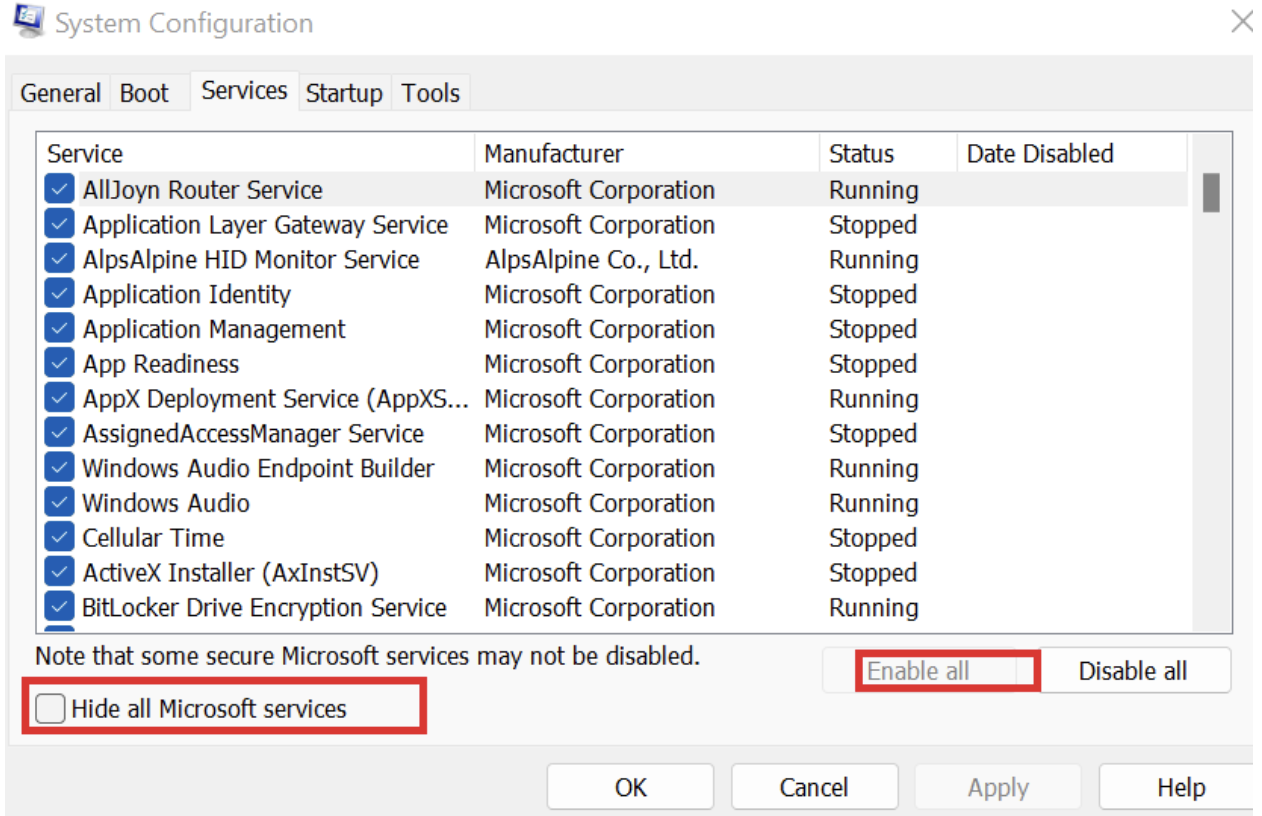Open the Help dialog

[1183, 786]
